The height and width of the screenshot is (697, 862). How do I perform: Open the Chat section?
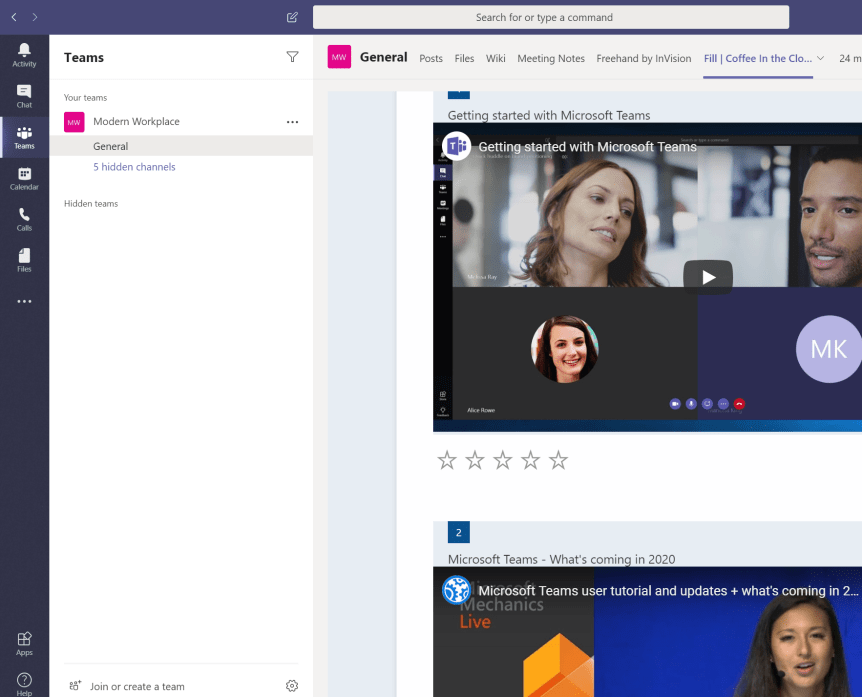[24, 96]
